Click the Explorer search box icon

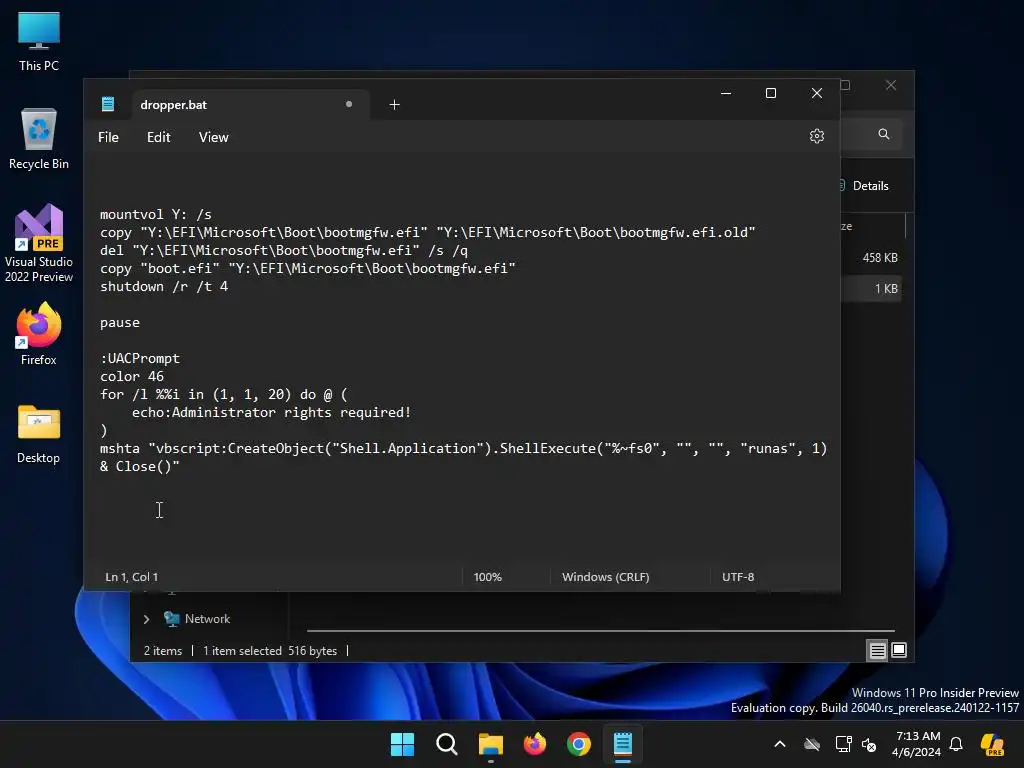[x=884, y=134]
